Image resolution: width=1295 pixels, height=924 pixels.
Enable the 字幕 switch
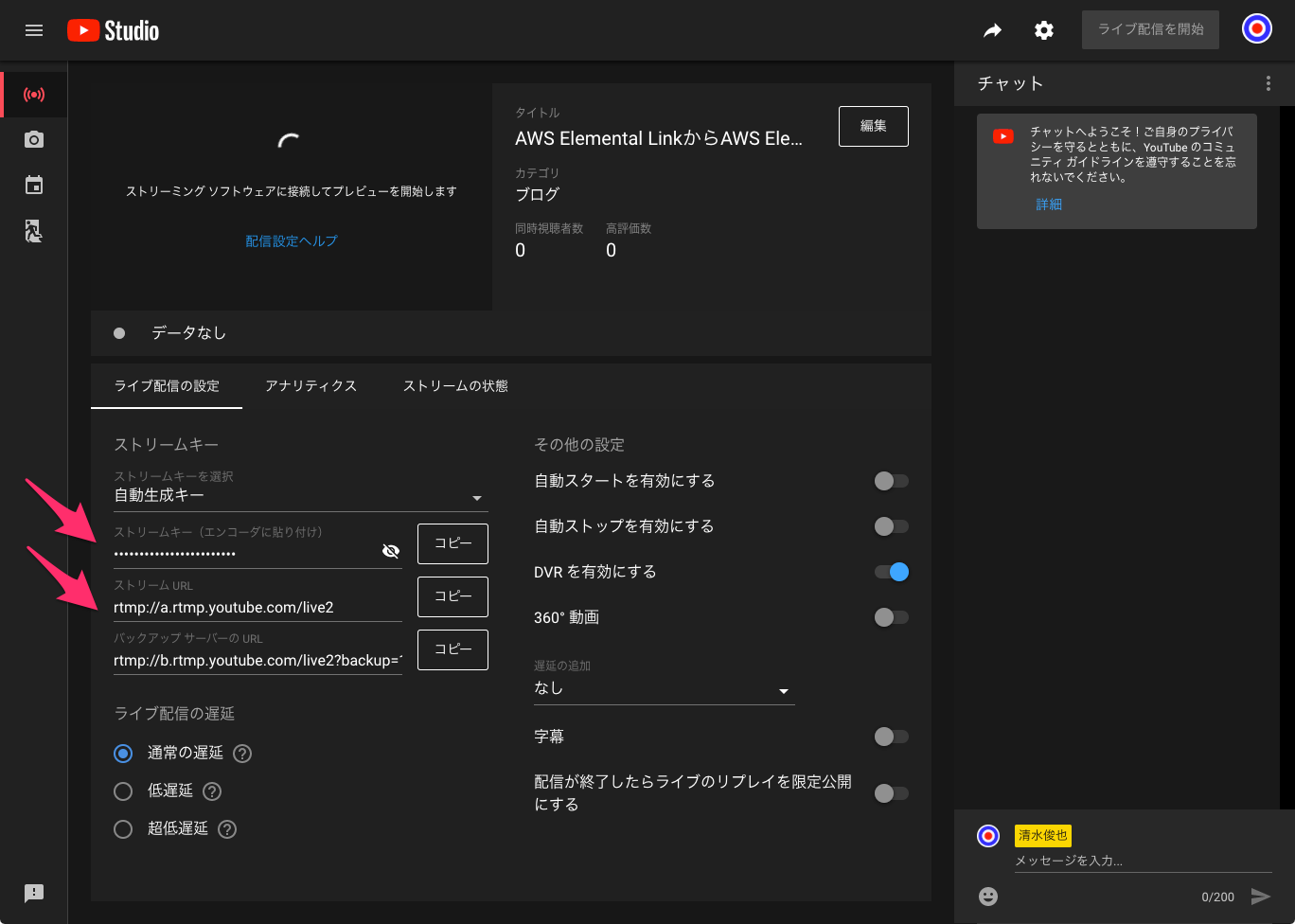click(x=891, y=737)
